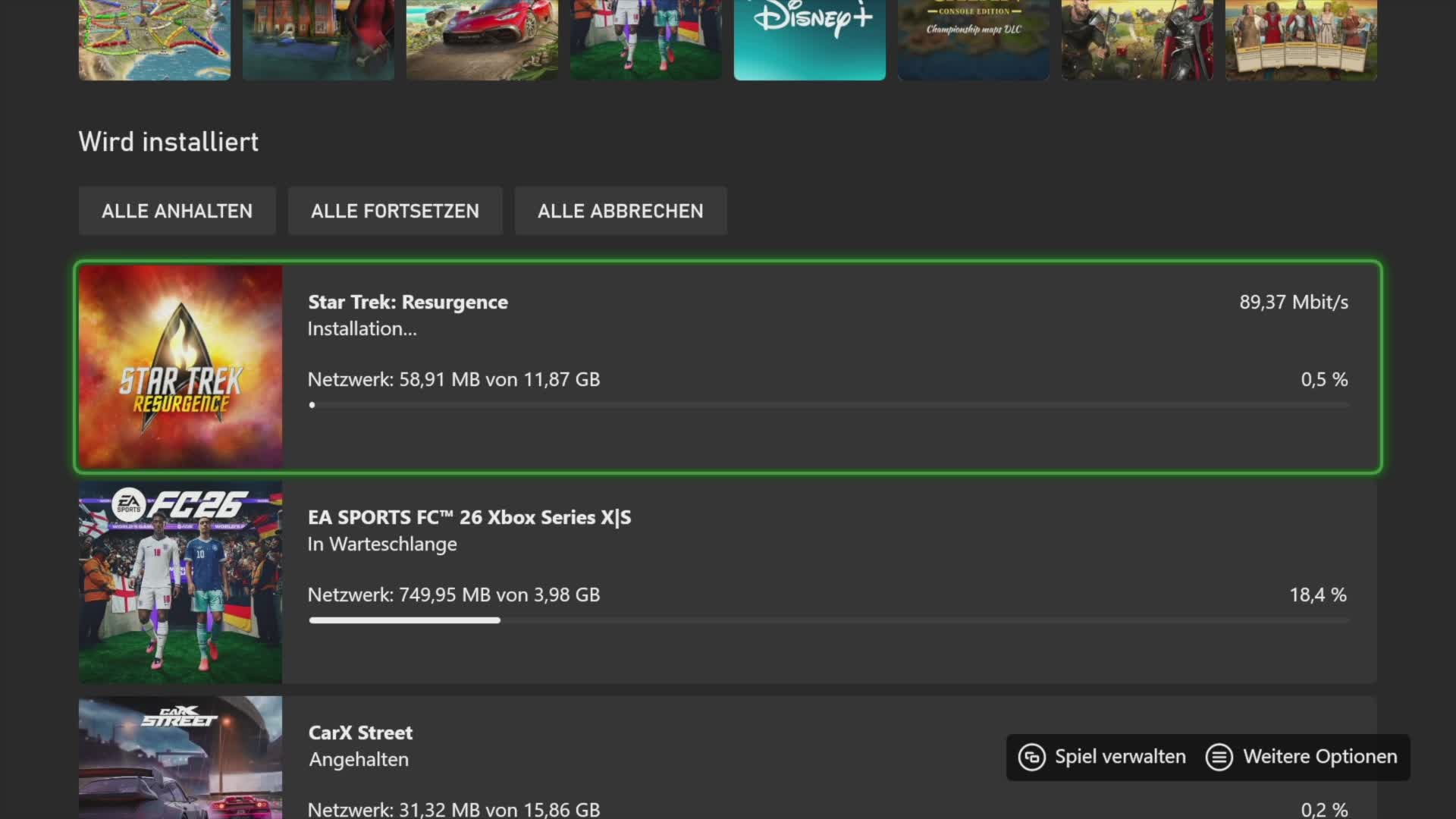Click the Angehalten status text
The height and width of the screenshot is (819, 1456).
[x=359, y=760]
